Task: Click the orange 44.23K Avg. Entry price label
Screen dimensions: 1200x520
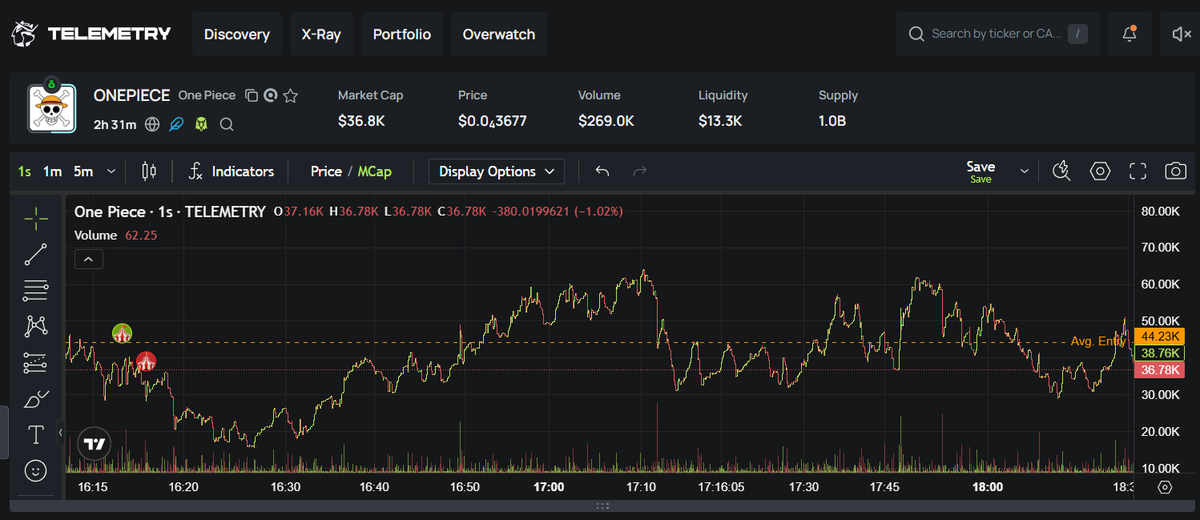Action: [1161, 336]
